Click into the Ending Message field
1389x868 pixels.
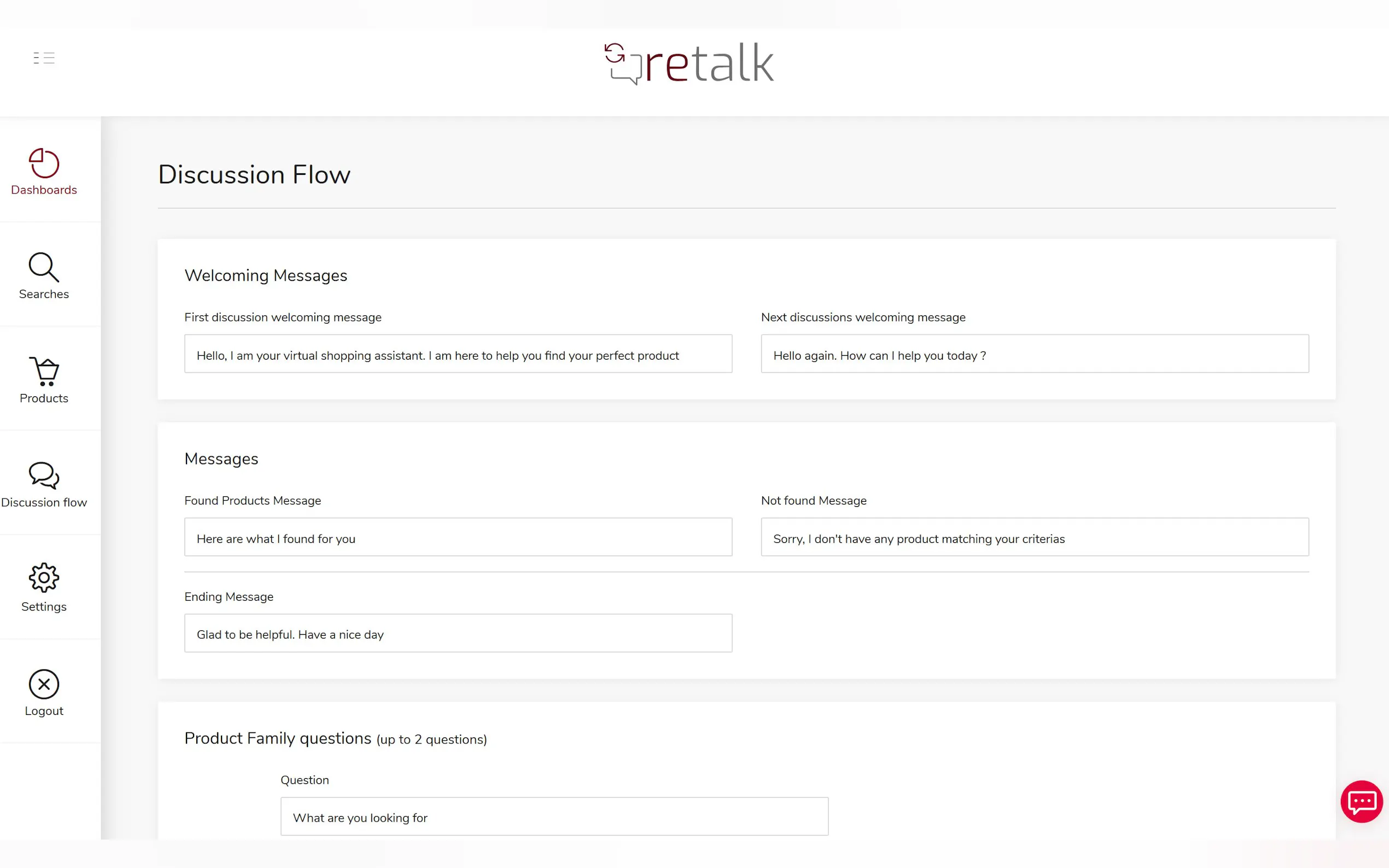(458, 633)
